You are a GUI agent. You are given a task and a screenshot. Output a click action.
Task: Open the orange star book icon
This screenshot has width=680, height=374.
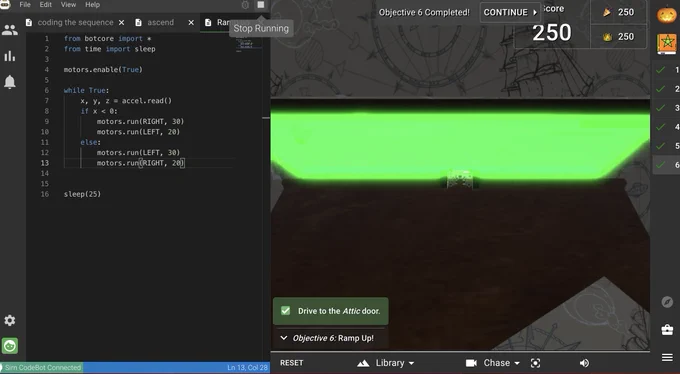click(x=667, y=43)
